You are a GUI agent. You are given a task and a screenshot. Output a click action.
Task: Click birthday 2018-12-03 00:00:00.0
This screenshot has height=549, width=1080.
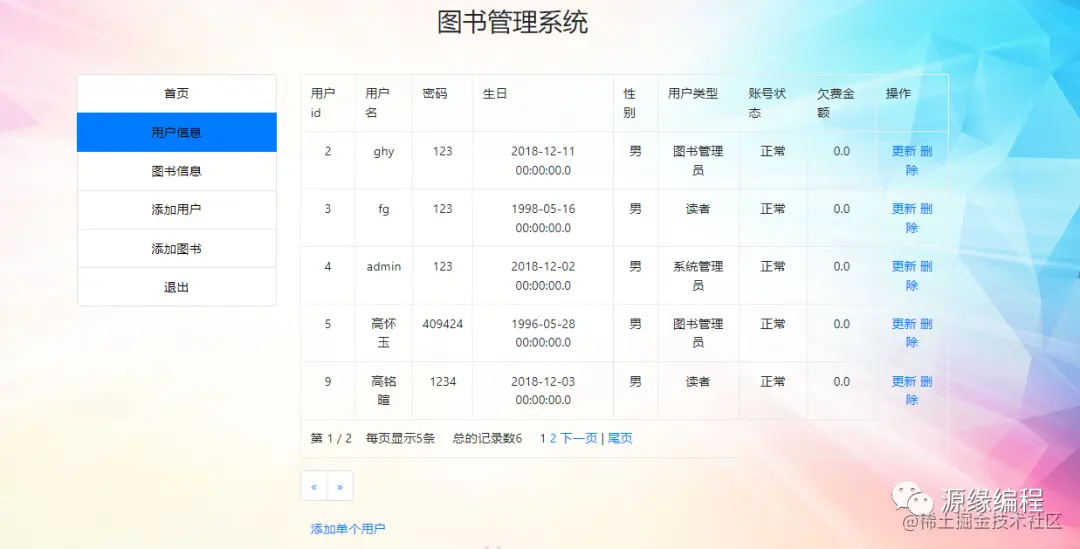543,391
